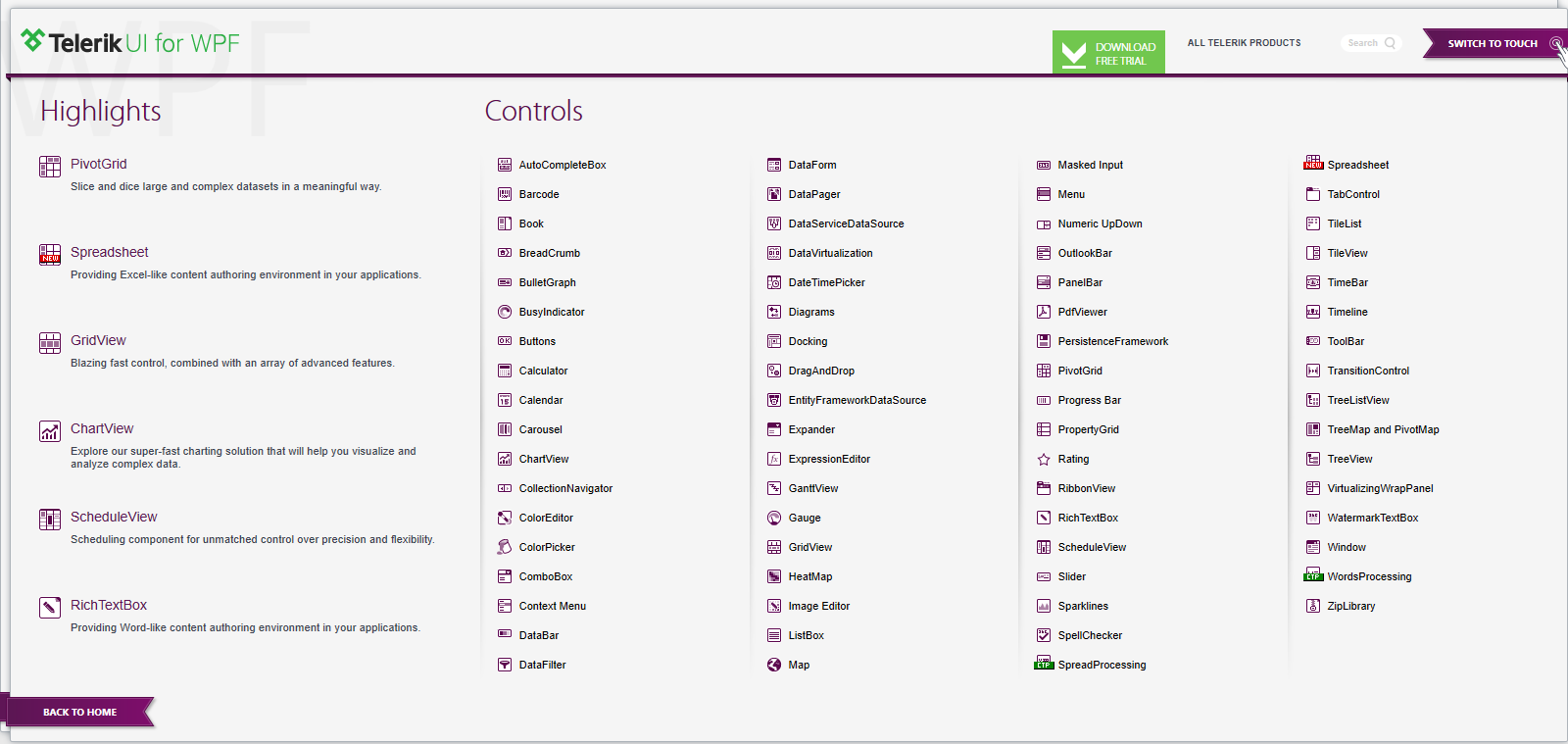
Task: Click the search magnifier icon
Action: point(1390,43)
